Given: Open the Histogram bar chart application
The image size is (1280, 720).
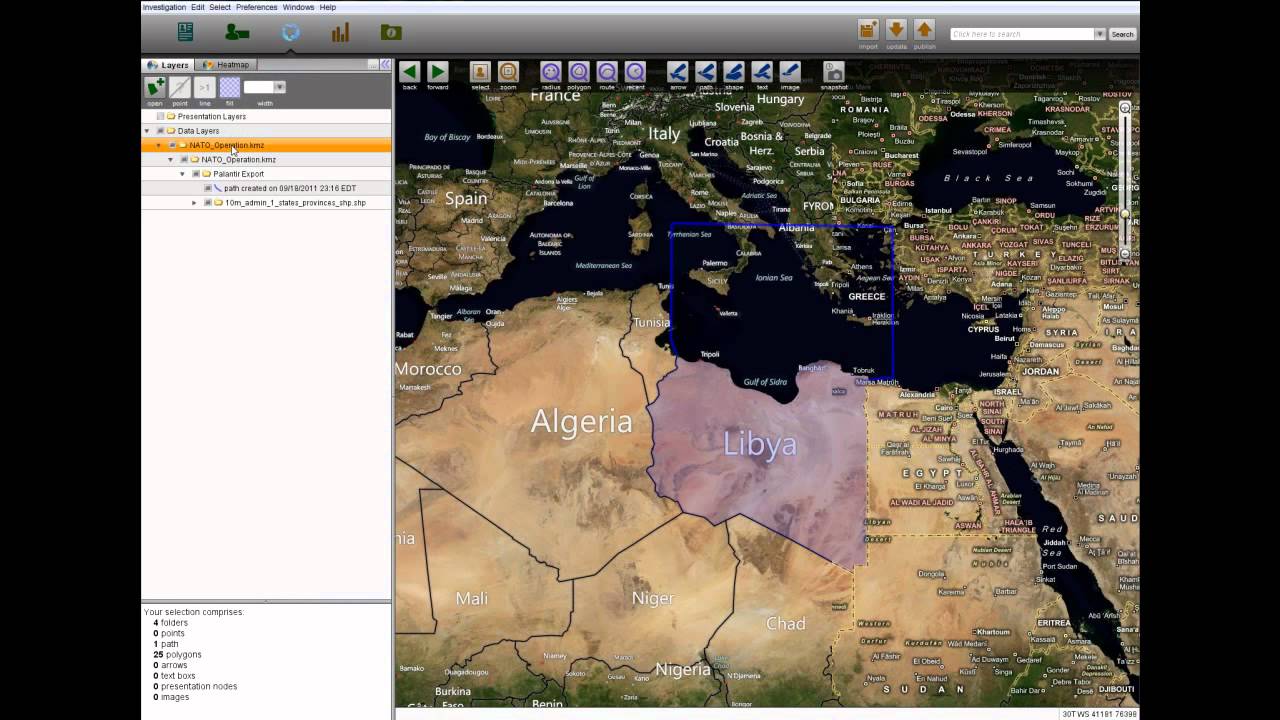Looking at the screenshot, I should pos(340,32).
